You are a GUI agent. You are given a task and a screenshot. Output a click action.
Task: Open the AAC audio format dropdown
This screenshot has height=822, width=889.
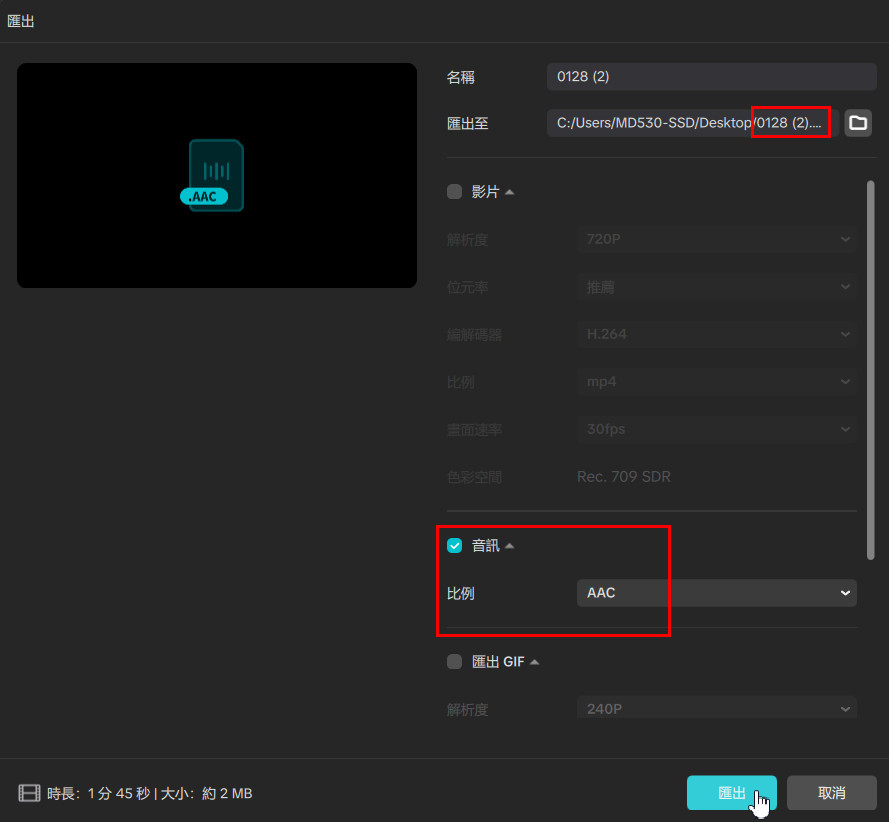click(x=716, y=593)
